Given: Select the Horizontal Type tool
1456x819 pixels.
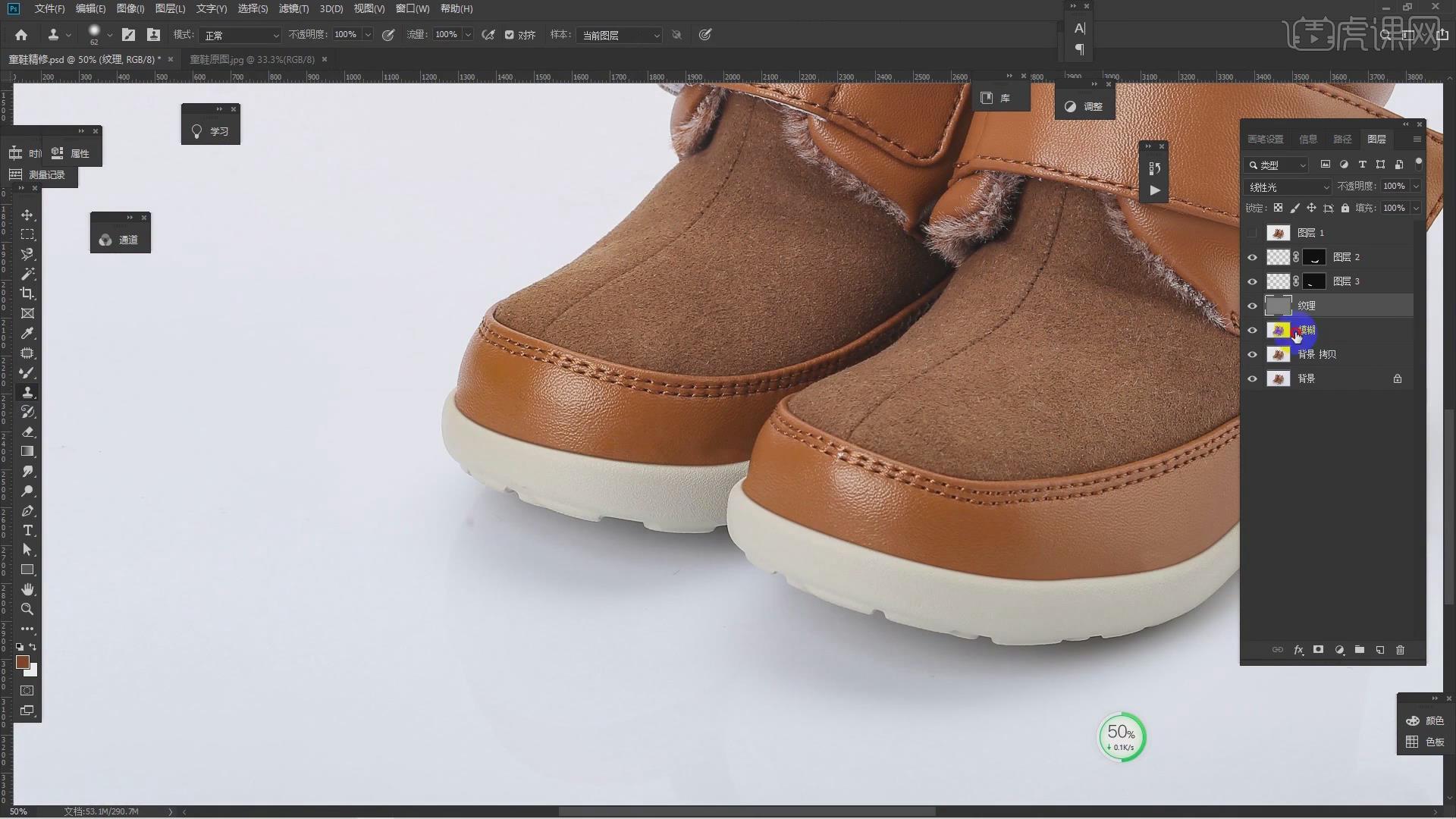Looking at the screenshot, I should pyautogui.click(x=27, y=530).
